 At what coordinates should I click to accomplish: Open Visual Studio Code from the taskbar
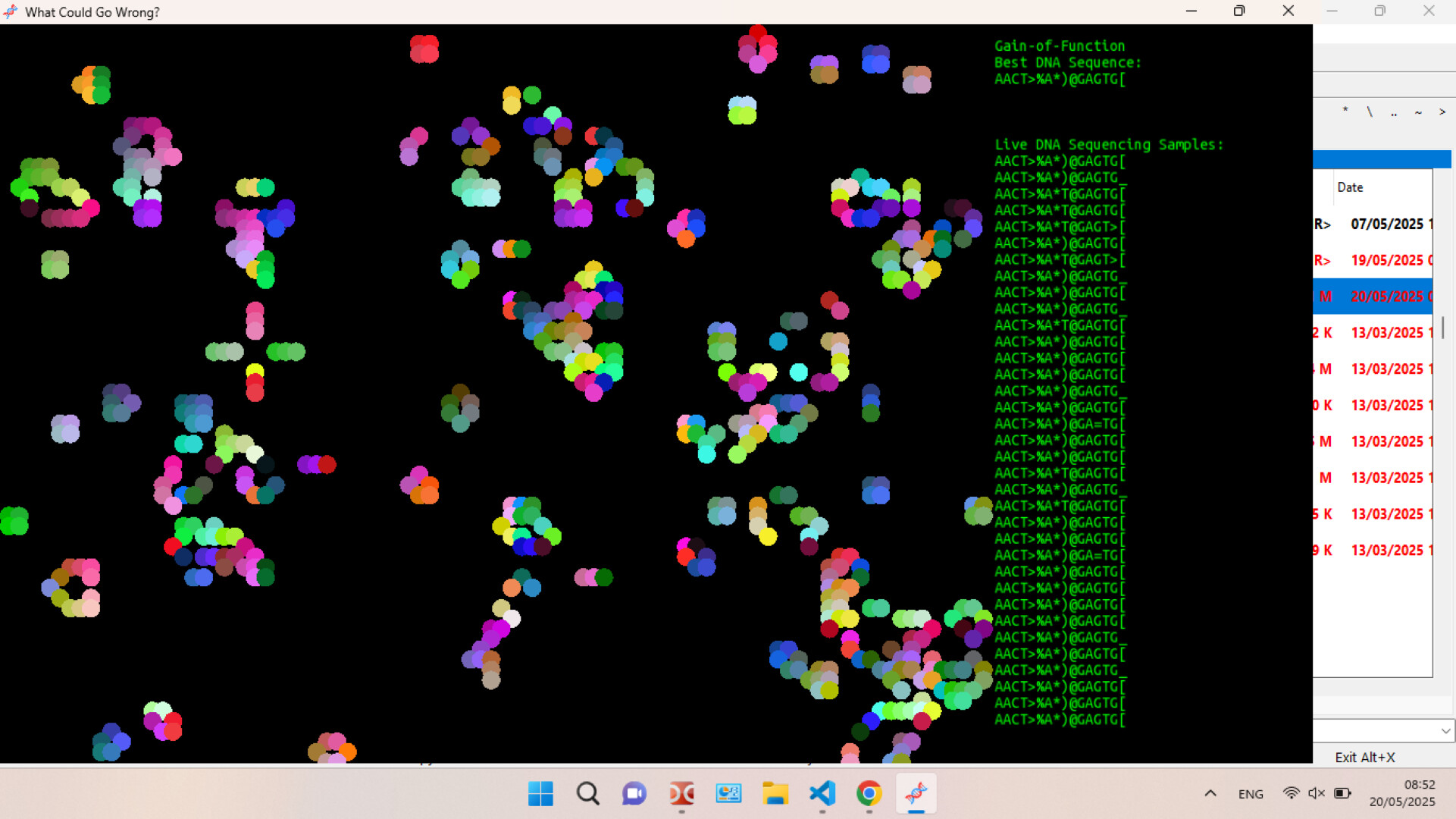[822, 794]
